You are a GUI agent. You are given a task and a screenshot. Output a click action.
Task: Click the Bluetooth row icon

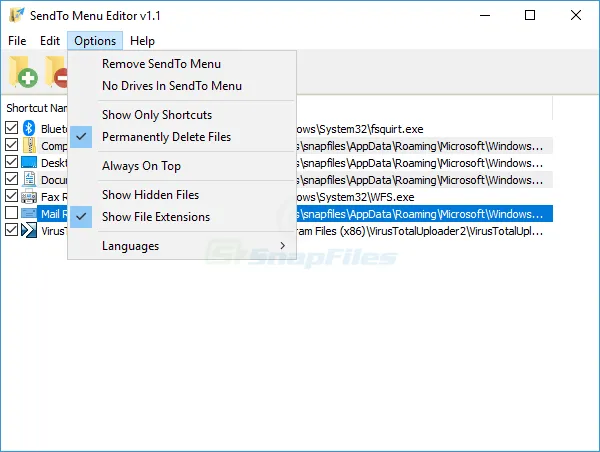click(29, 128)
